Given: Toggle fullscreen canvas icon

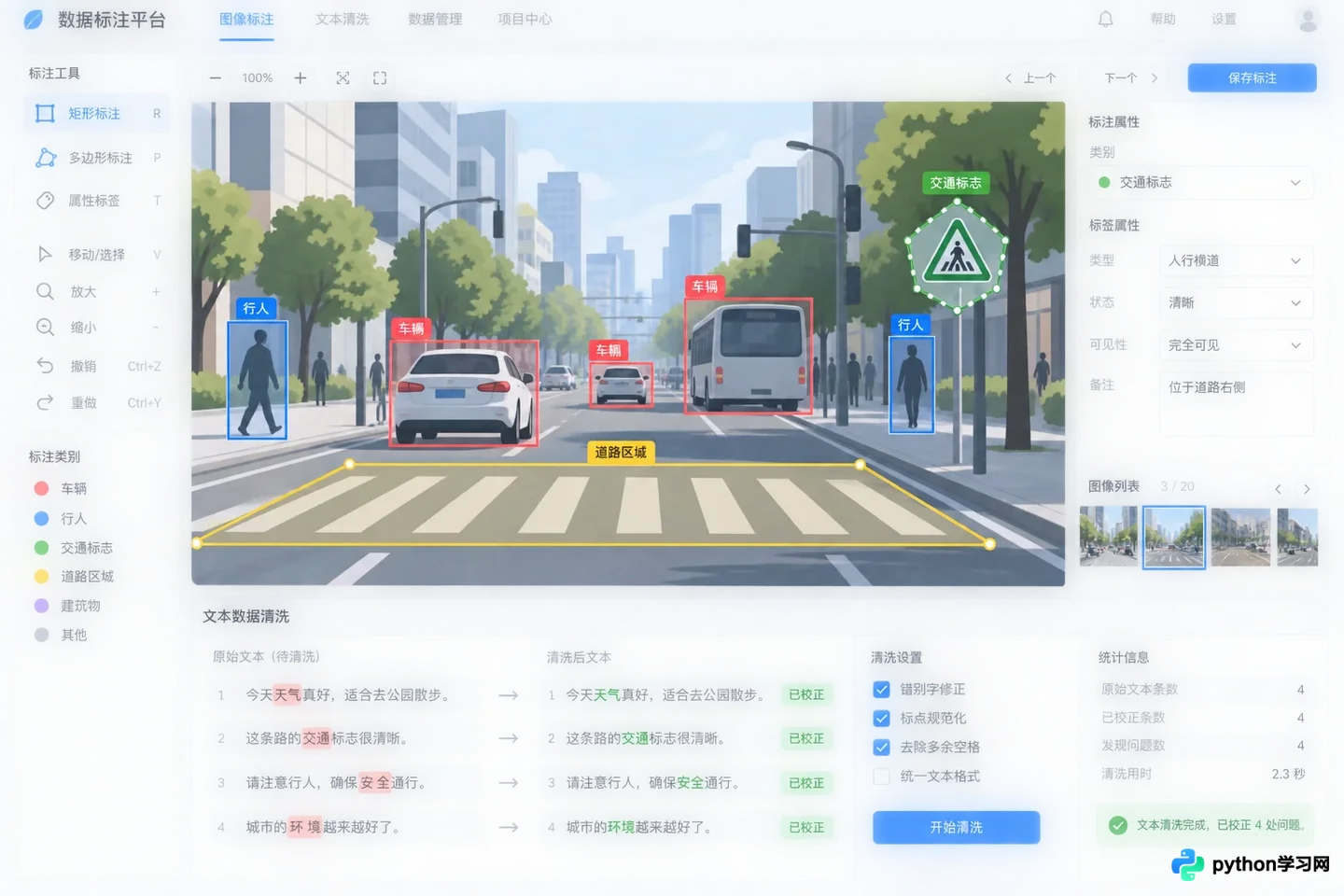Looking at the screenshot, I should pyautogui.click(x=380, y=78).
